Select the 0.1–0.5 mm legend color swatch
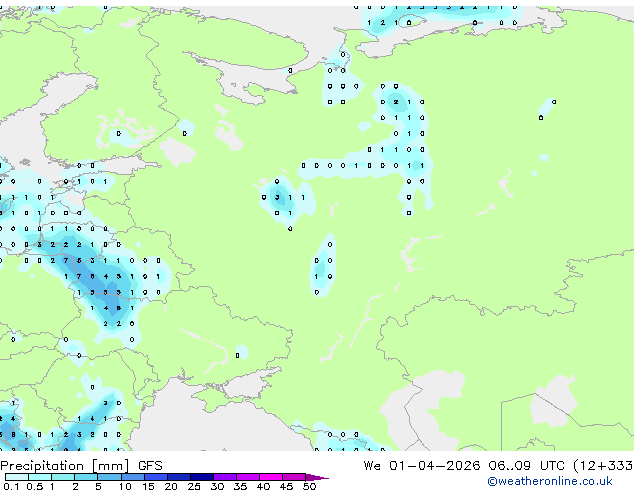 point(17,477)
